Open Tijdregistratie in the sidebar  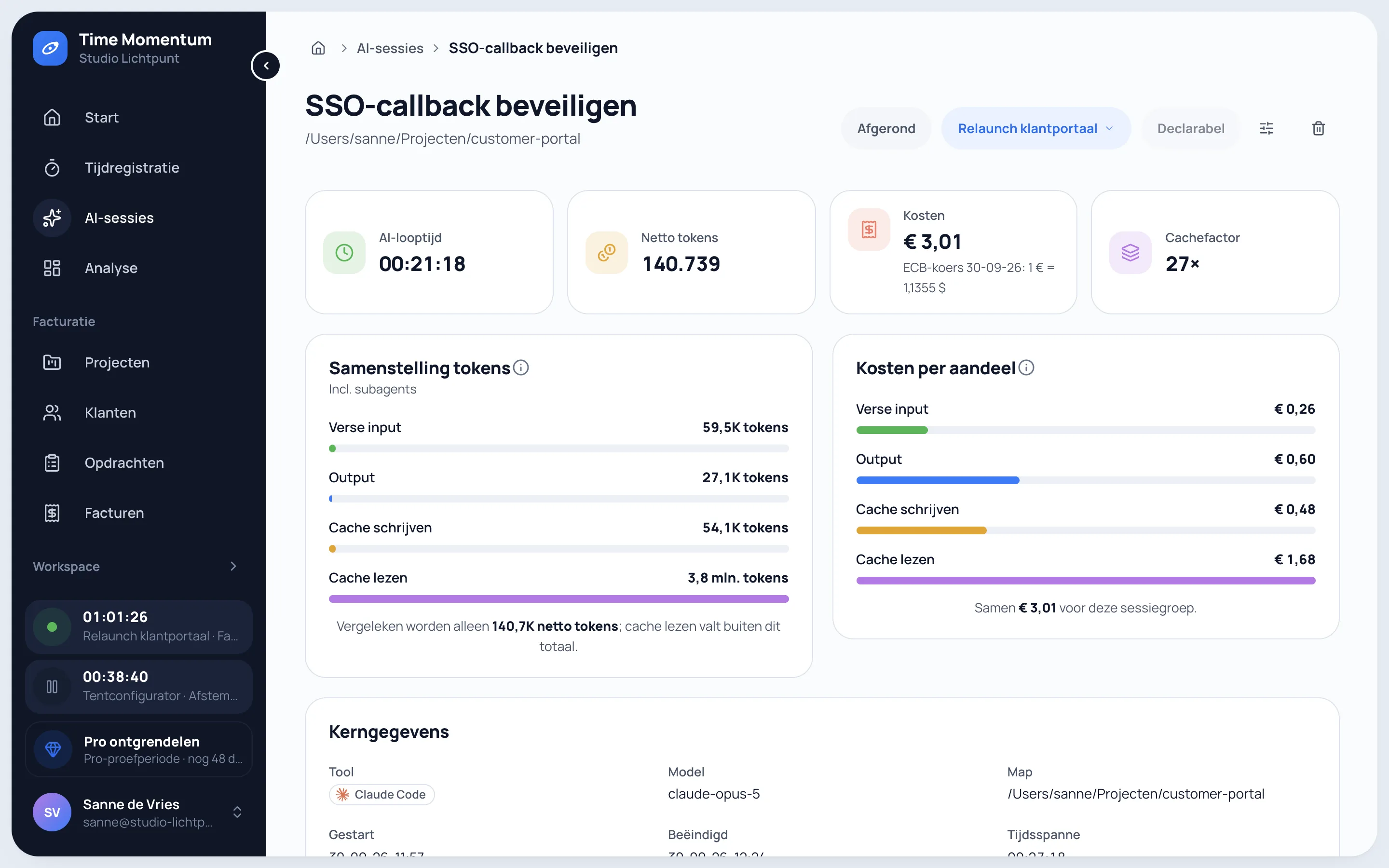[x=139, y=168]
